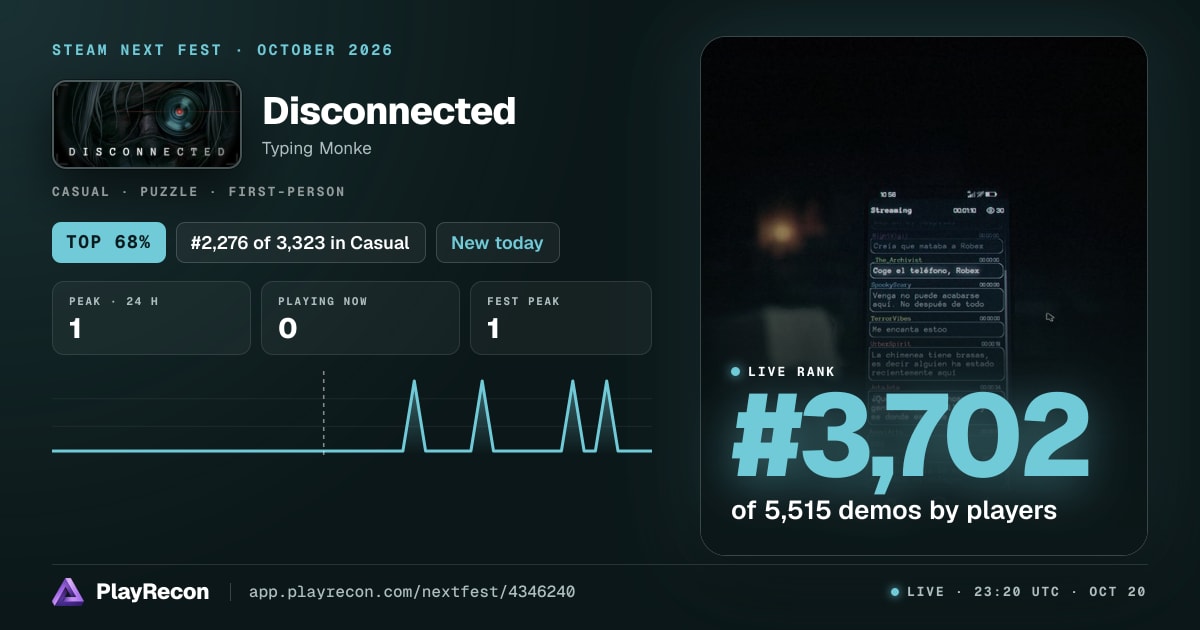Screen dimensions: 1200x630
Task: Click the LIVE RANK indicator dot
Action: 736,371
